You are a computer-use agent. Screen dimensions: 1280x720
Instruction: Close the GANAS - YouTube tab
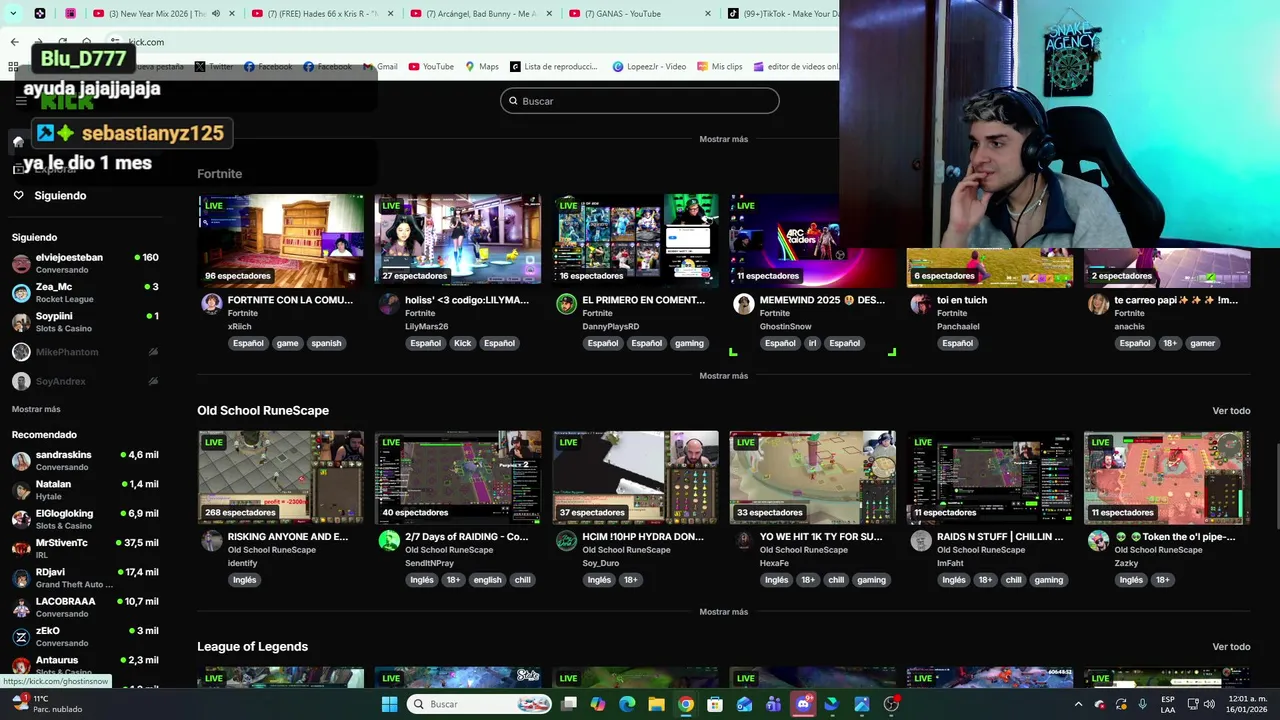[x=708, y=14]
